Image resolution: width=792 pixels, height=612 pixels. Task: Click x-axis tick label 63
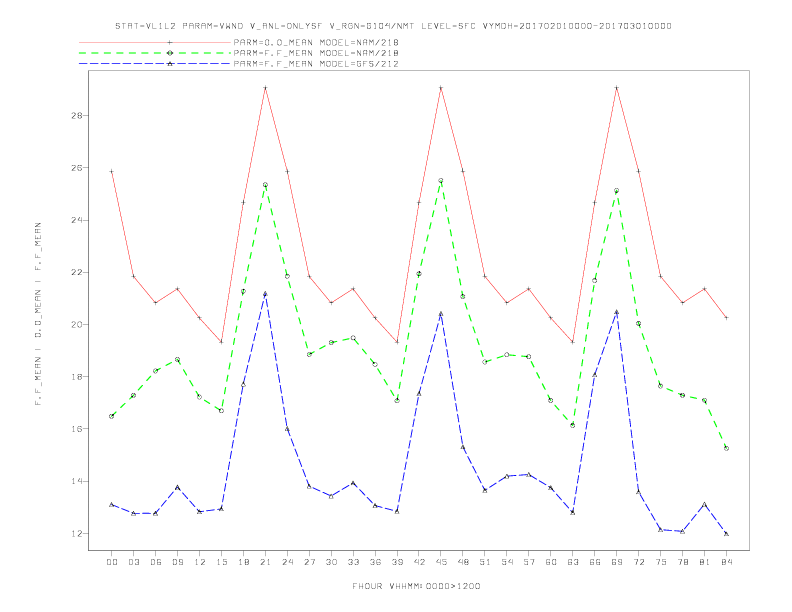pyautogui.click(x=573, y=562)
